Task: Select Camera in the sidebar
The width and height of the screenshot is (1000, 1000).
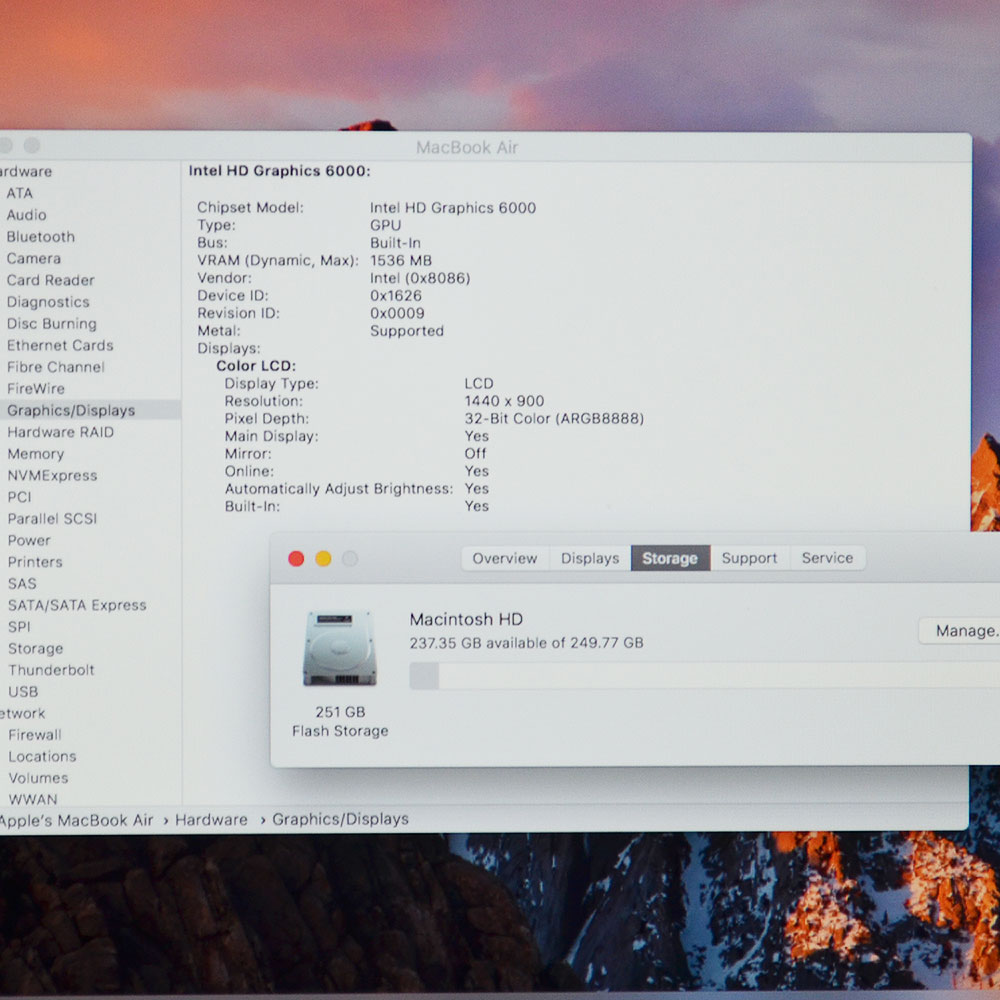Action: coord(34,258)
